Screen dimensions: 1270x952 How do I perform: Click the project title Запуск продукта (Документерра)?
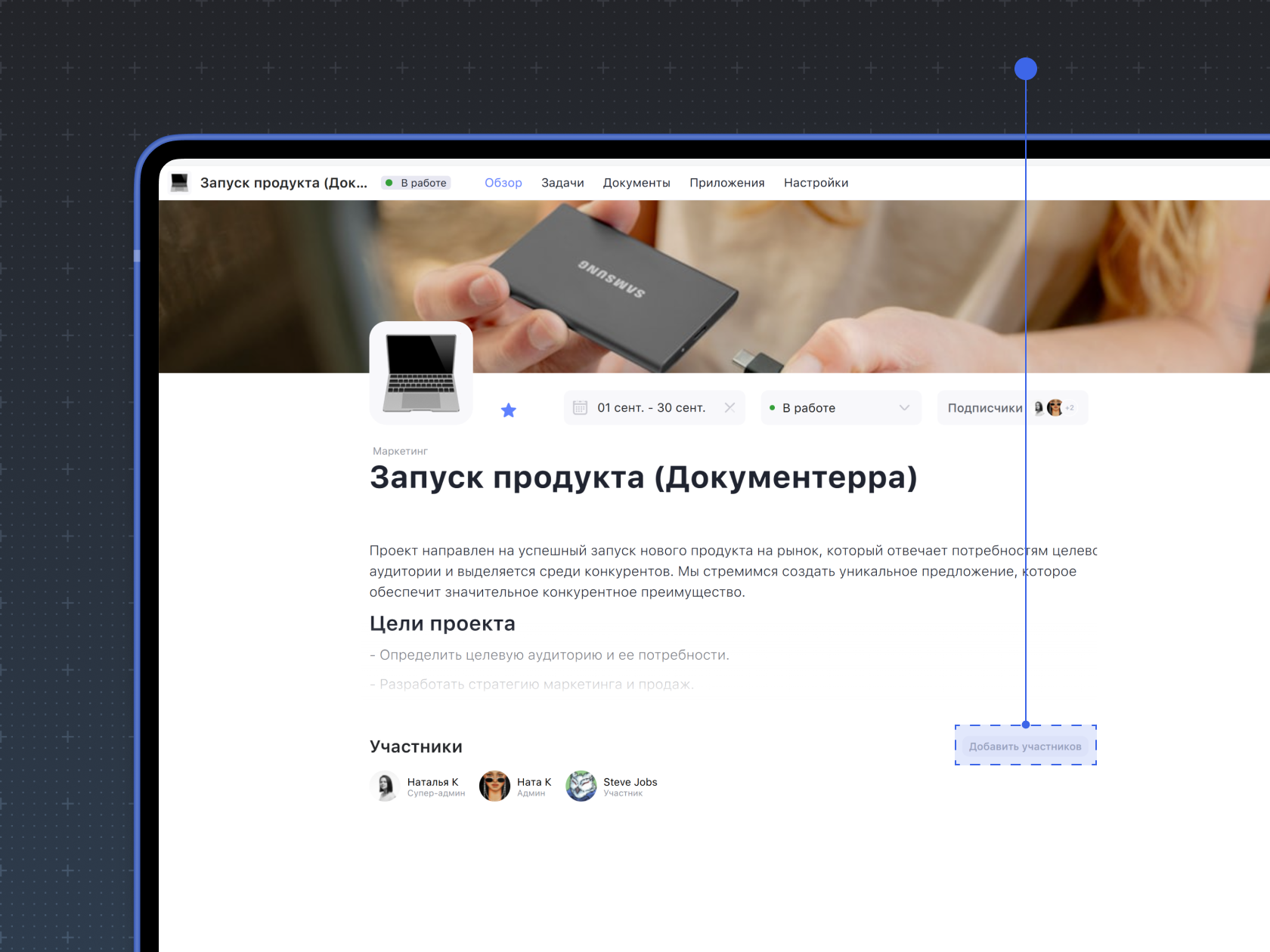tap(643, 478)
